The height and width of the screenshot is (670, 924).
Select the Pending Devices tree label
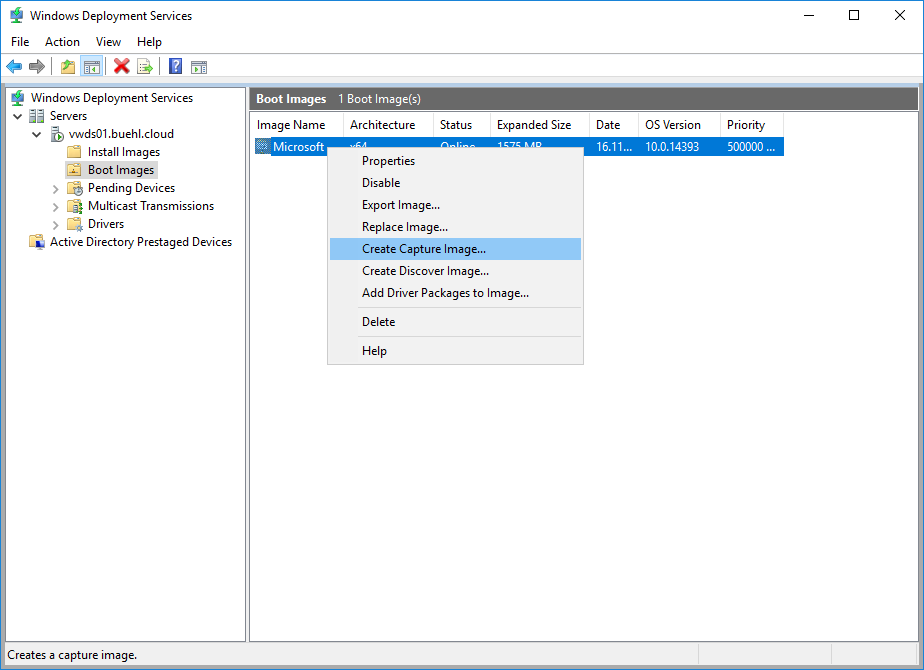(x=131, y=188)
